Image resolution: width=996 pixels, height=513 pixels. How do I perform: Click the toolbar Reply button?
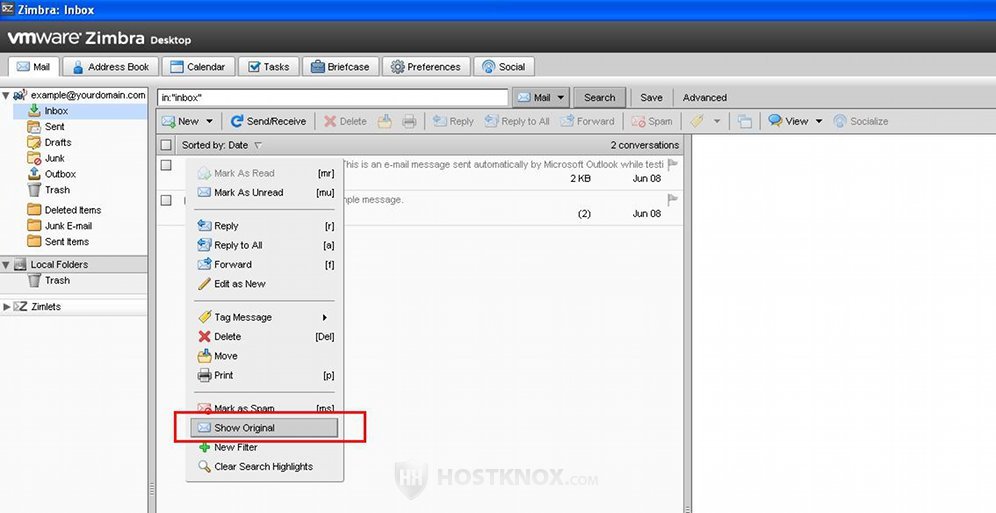click(x=453, y=121)
